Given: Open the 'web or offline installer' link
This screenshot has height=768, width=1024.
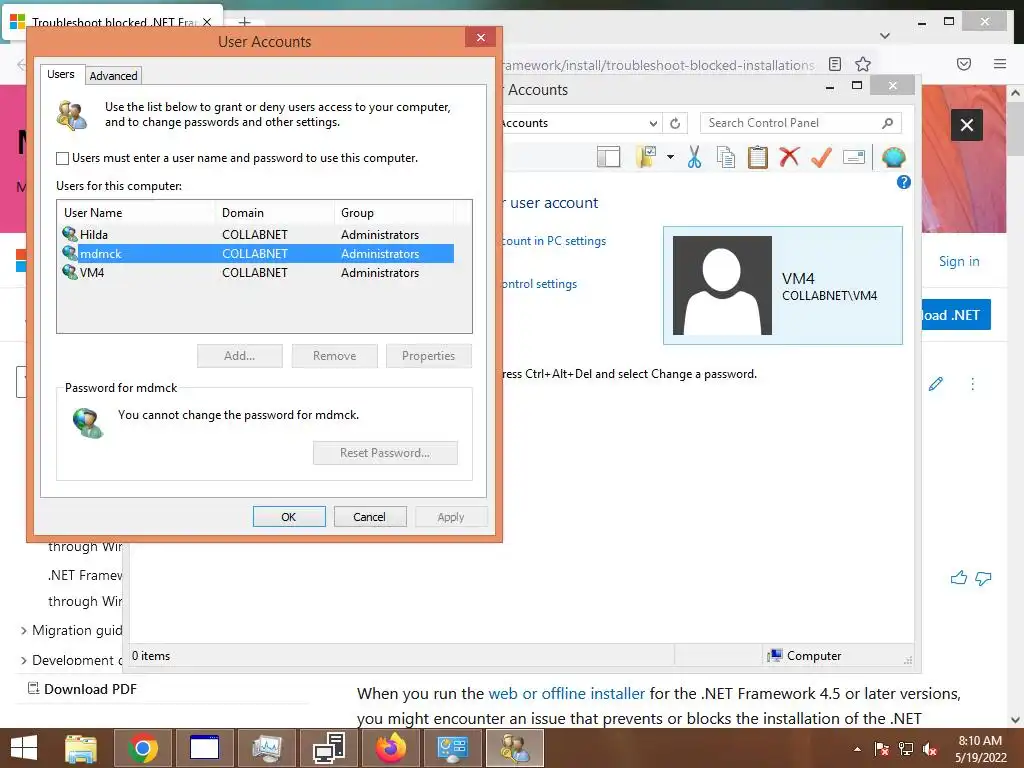Looking at the screenshot, I should click(x=566, y=694).
